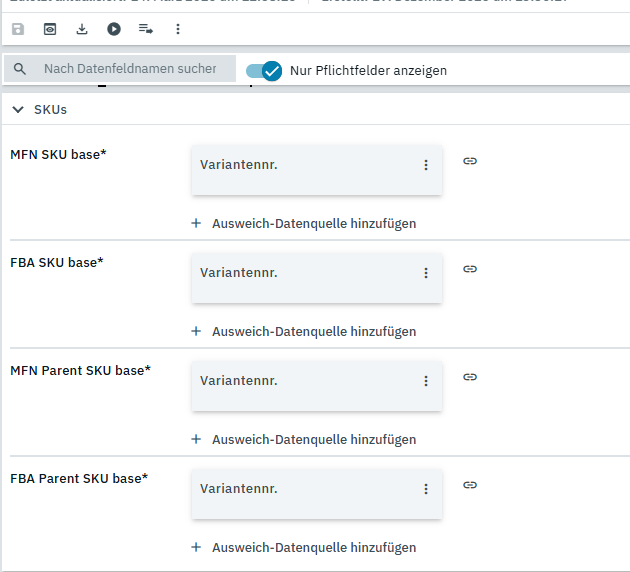Click the 'Nach Datenfeldnamen suchen' search field
This screenshot has width=630, height=572.
coord(130,69)
